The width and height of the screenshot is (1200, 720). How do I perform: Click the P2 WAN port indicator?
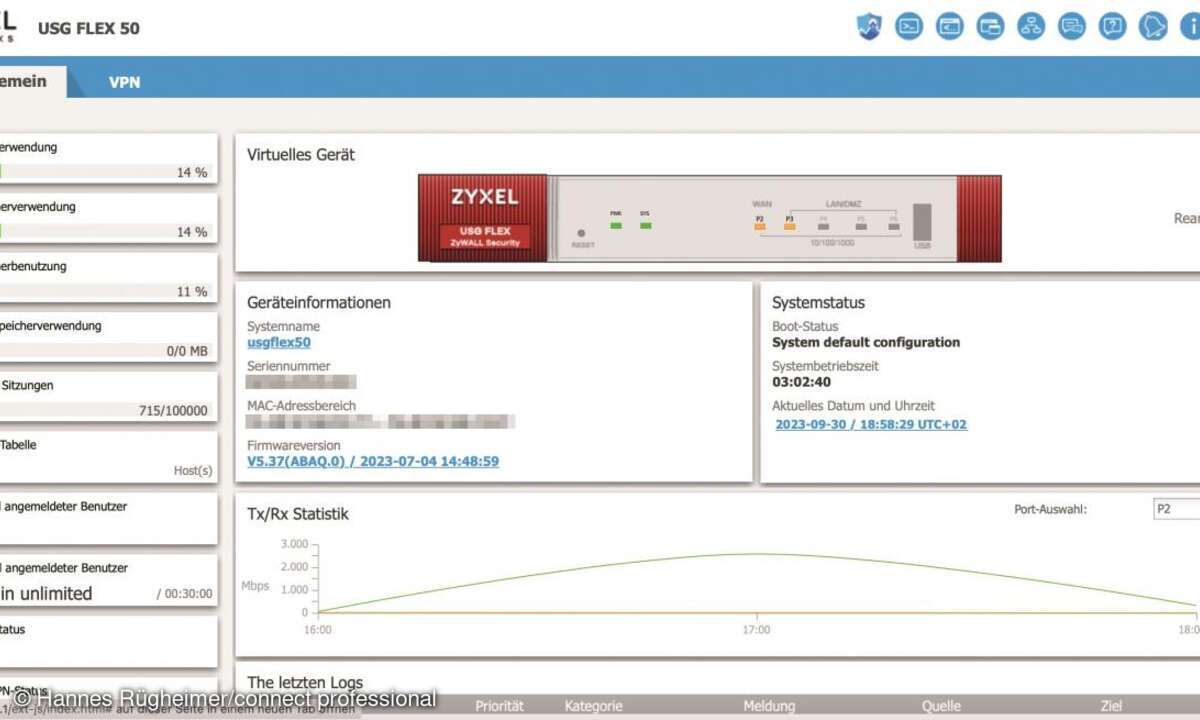[760, 227]
